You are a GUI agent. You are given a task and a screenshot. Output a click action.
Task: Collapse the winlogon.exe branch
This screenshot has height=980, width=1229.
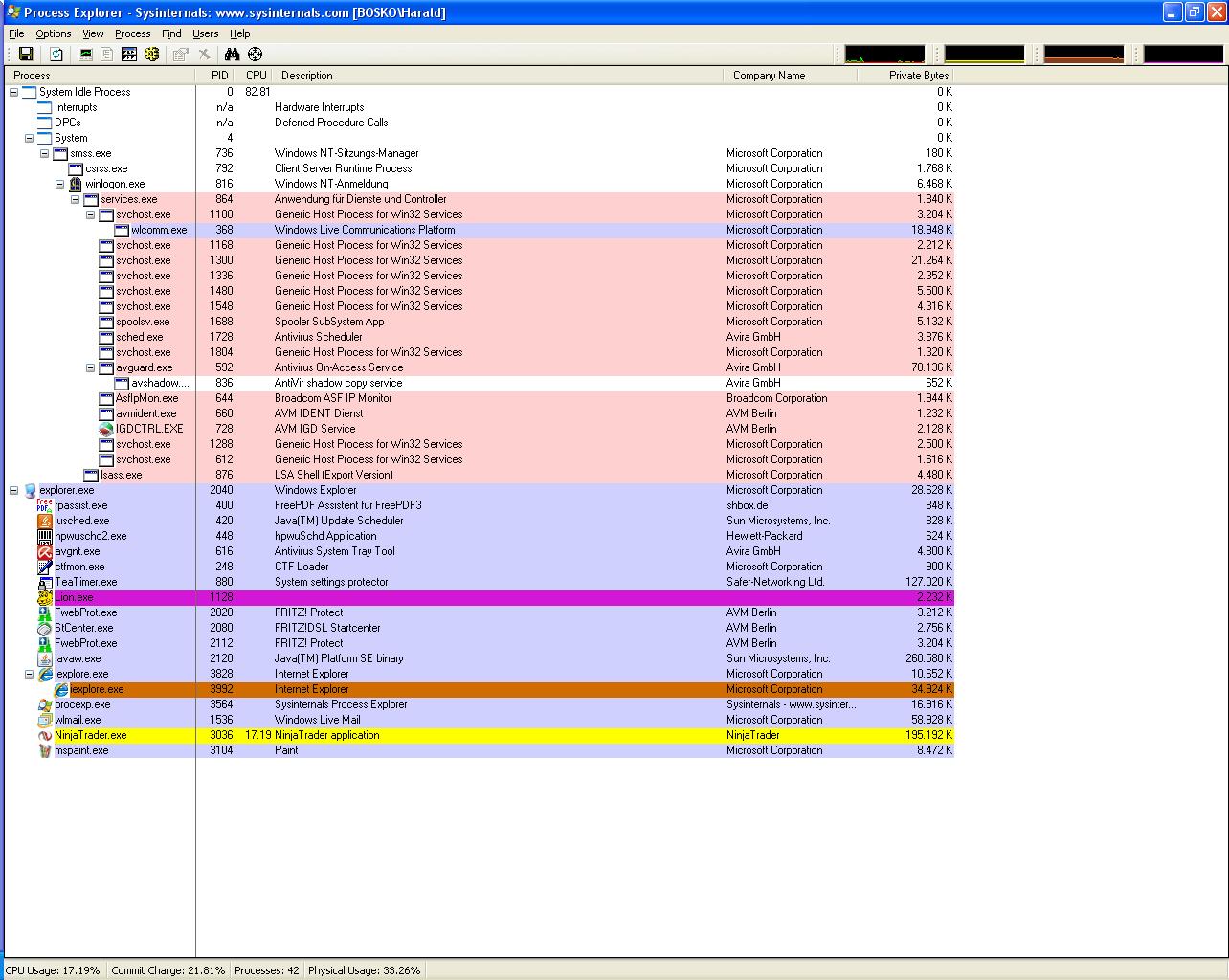(x=59, y=184)
